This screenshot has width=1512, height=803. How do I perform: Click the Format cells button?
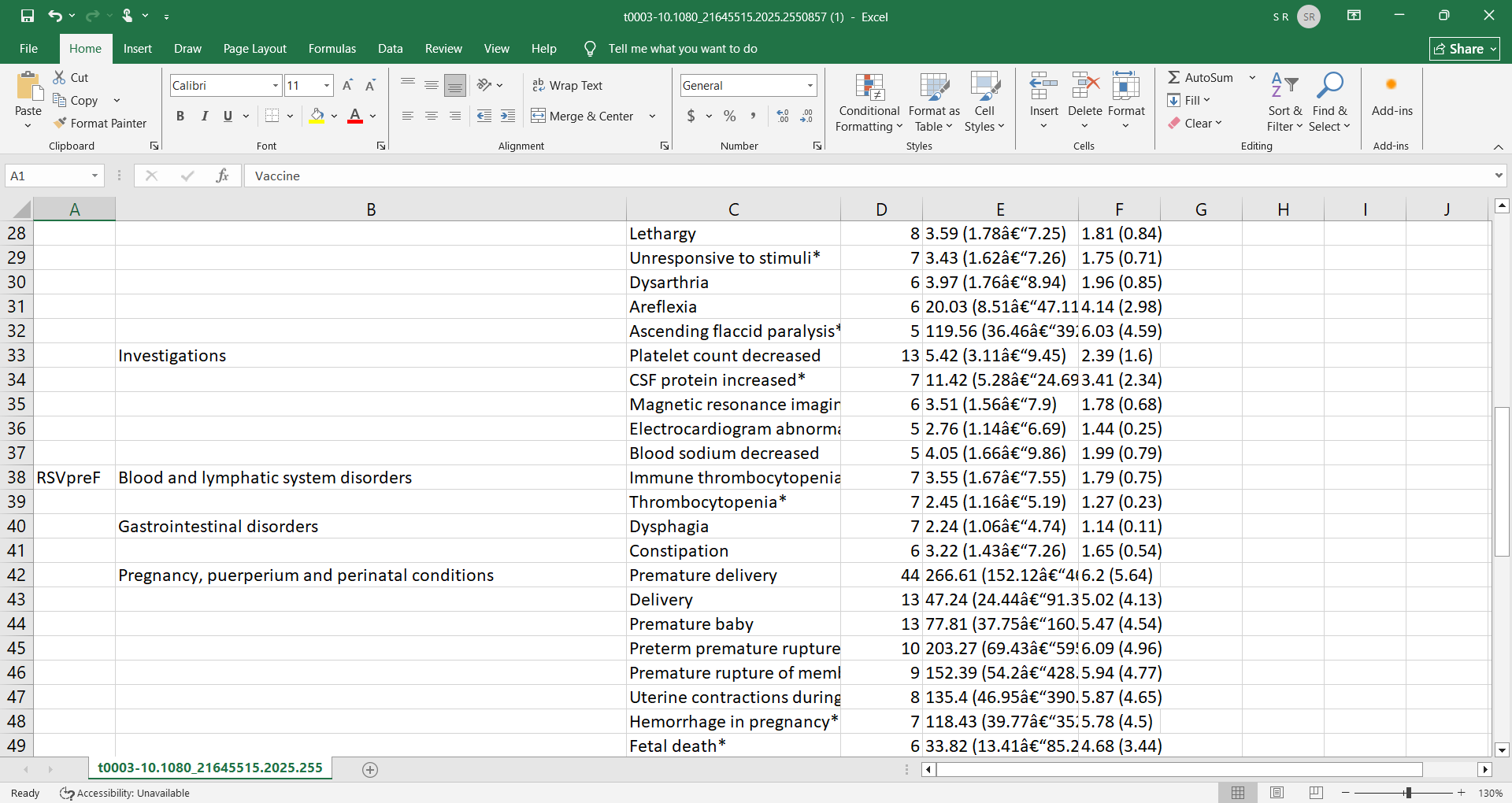[x=1126, y=101]
